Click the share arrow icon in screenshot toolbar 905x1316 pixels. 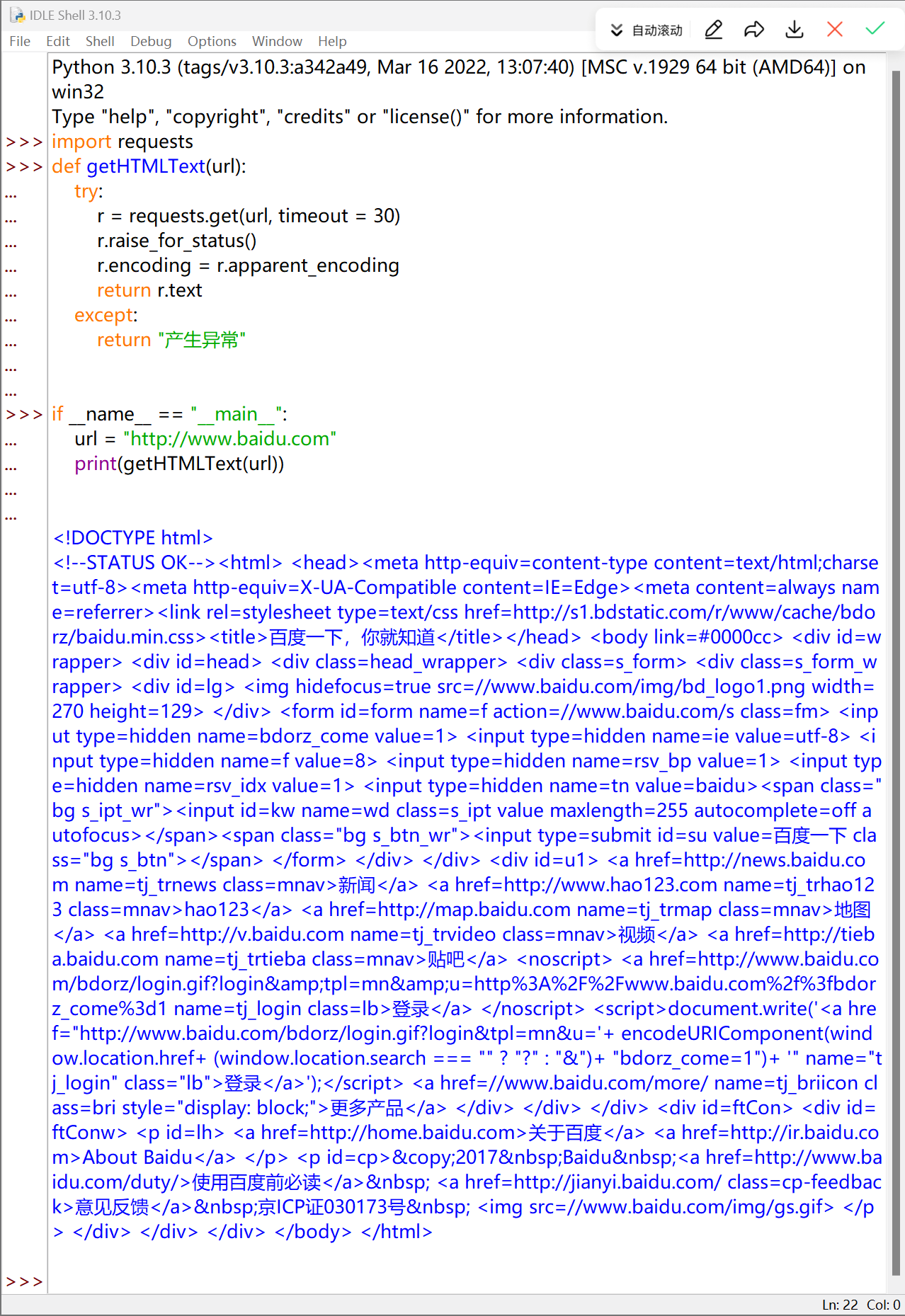[754, 30]
